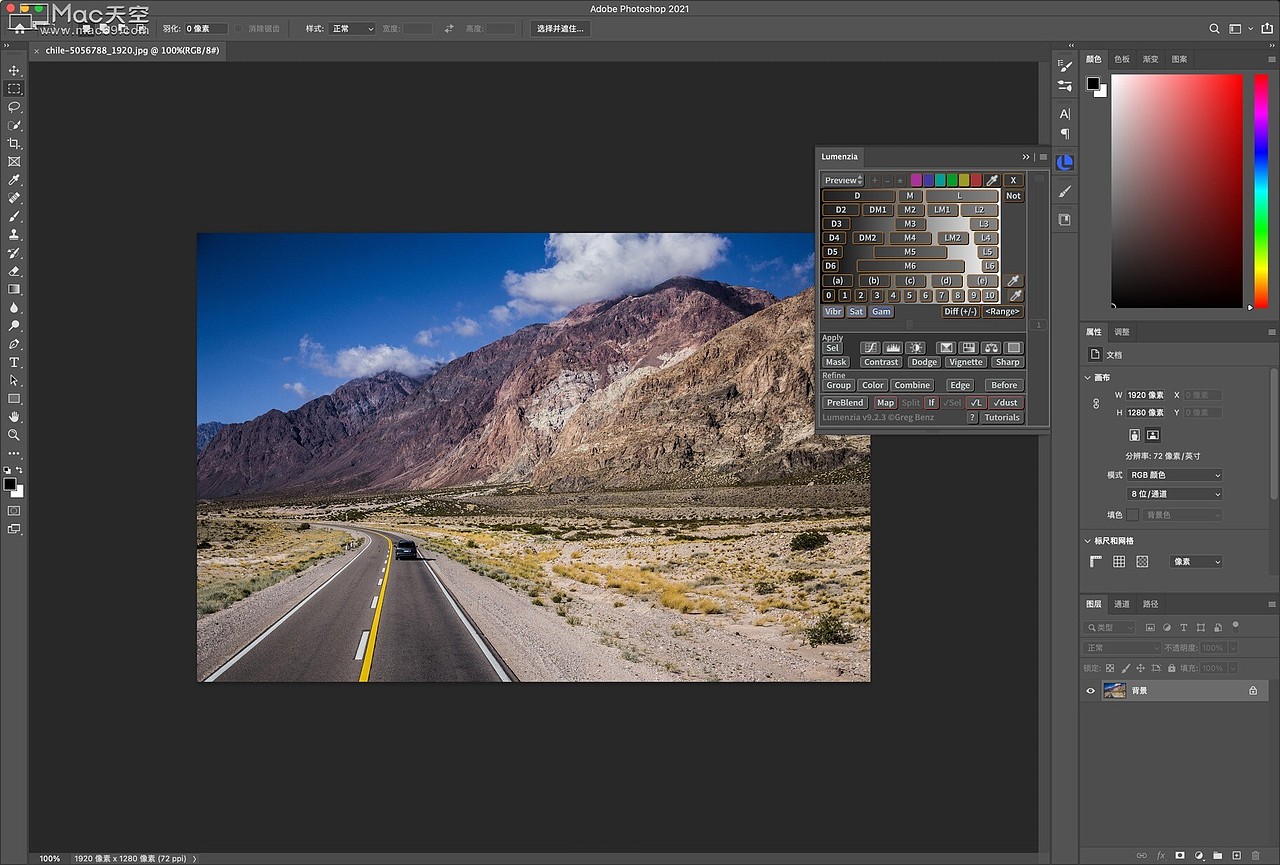
Task: Open the 8位/通道 bit depth dropdown
Action: click(x=1175, y=493)
